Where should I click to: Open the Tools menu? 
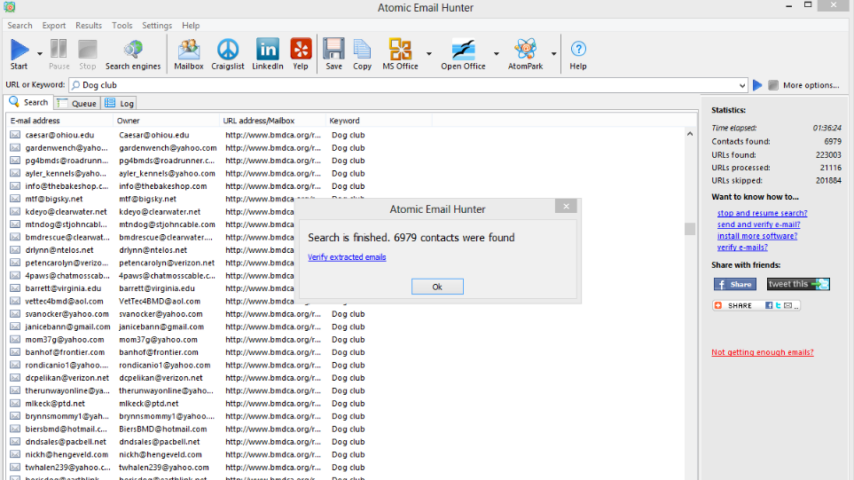(122, 26)
